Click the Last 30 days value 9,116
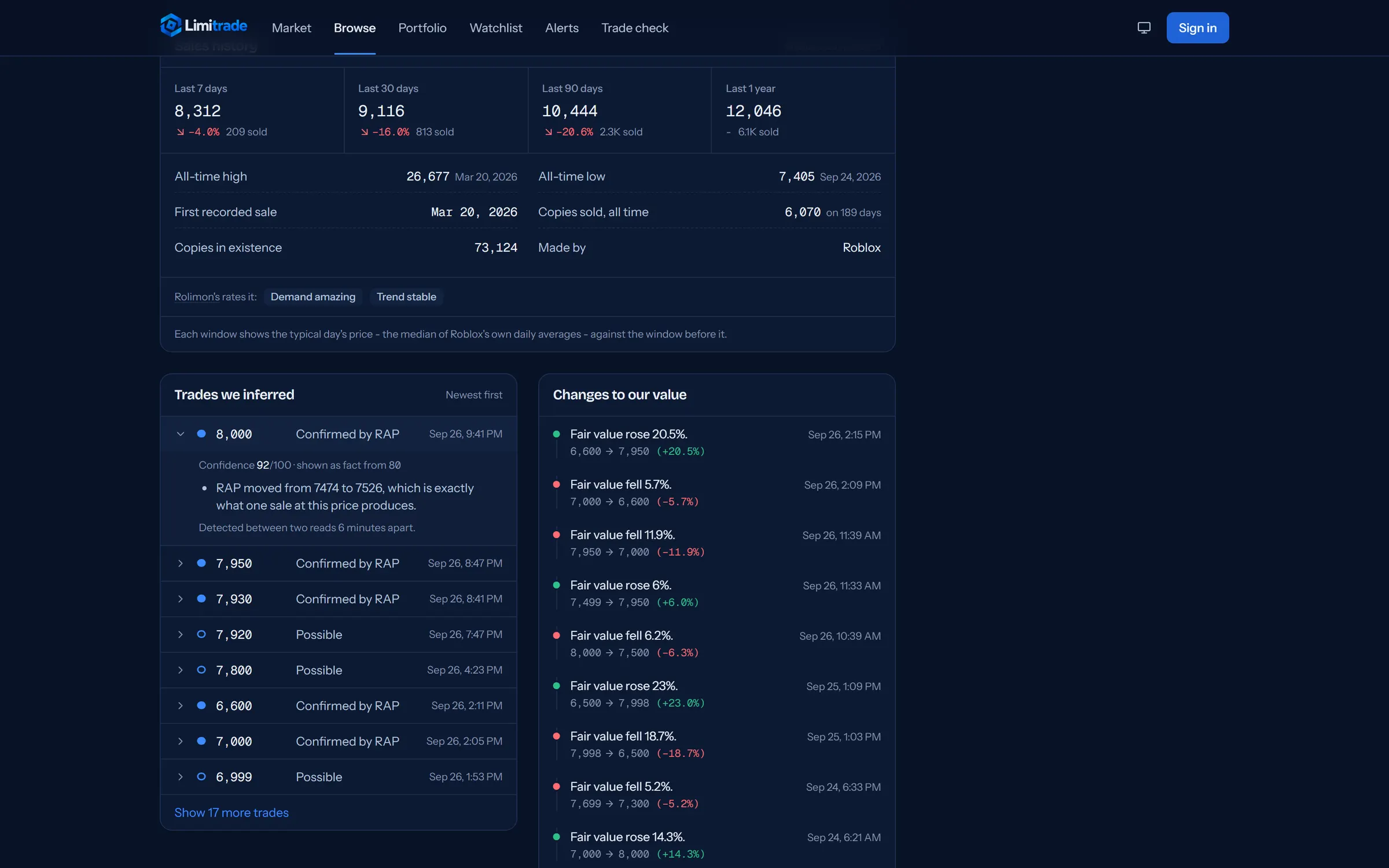This screenshot has height=868, width=1389. pos(381,111)
